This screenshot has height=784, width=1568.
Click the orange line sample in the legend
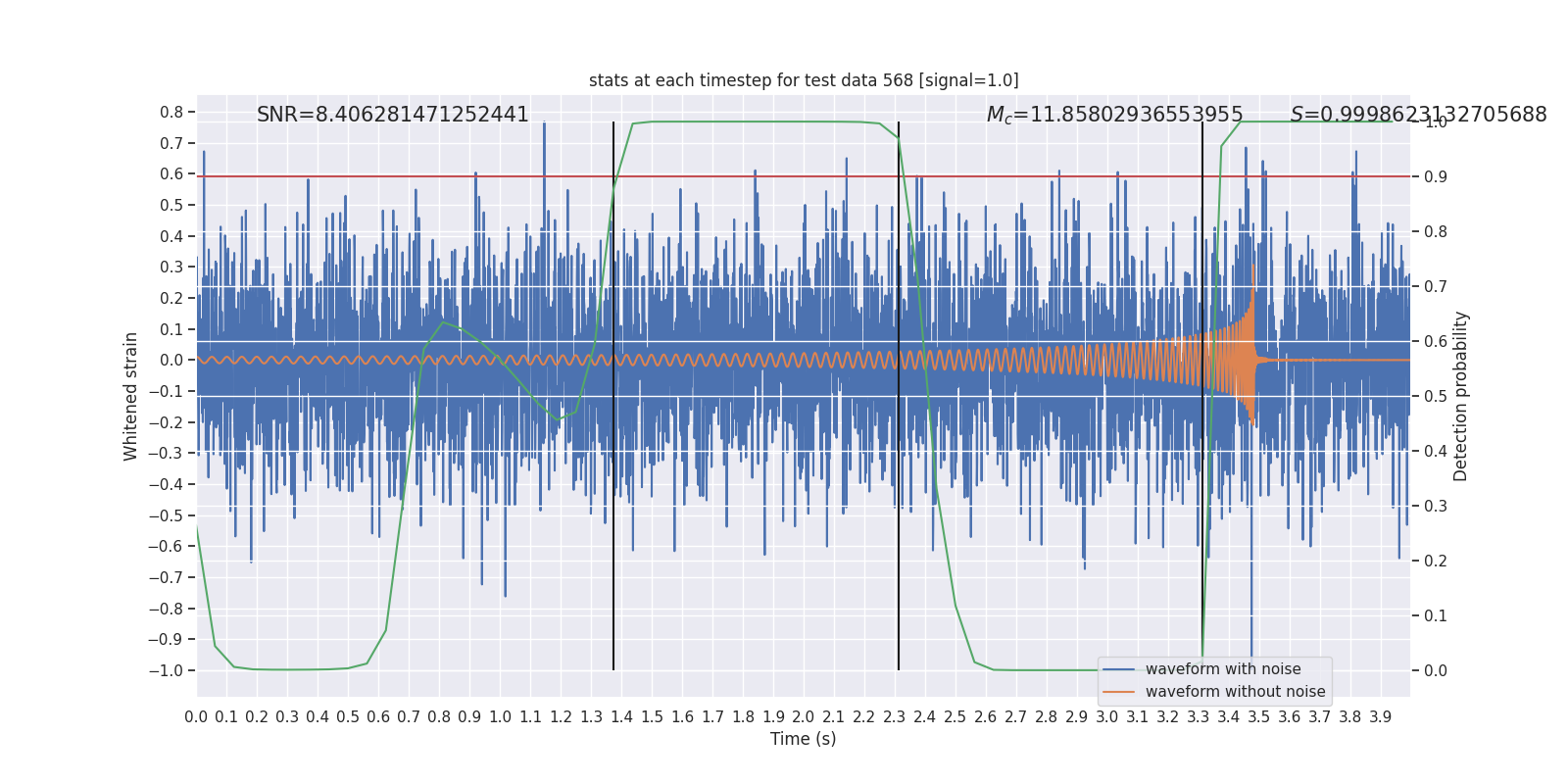coord(1118,692)
